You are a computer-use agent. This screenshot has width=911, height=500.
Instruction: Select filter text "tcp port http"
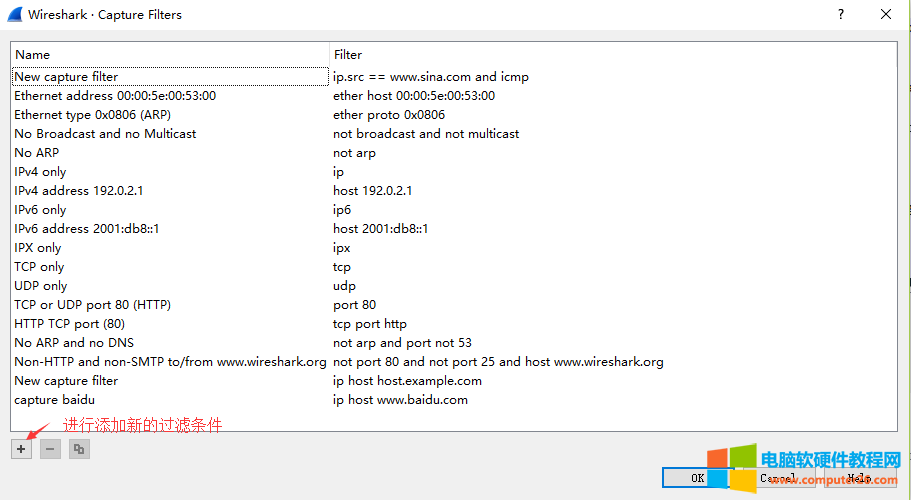tap(370, 324)
